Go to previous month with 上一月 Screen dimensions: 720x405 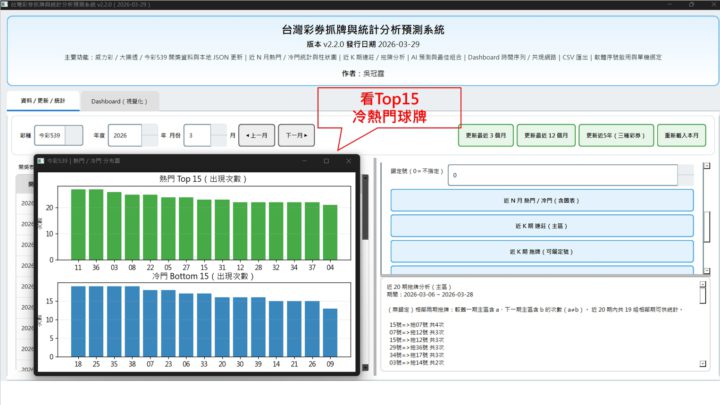pos(255,134)
